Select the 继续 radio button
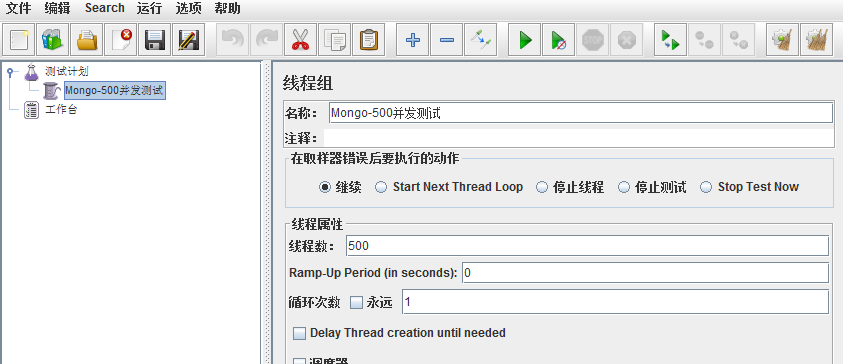The width and height of the screenshot is (843, 364). (x=325, y=187)
